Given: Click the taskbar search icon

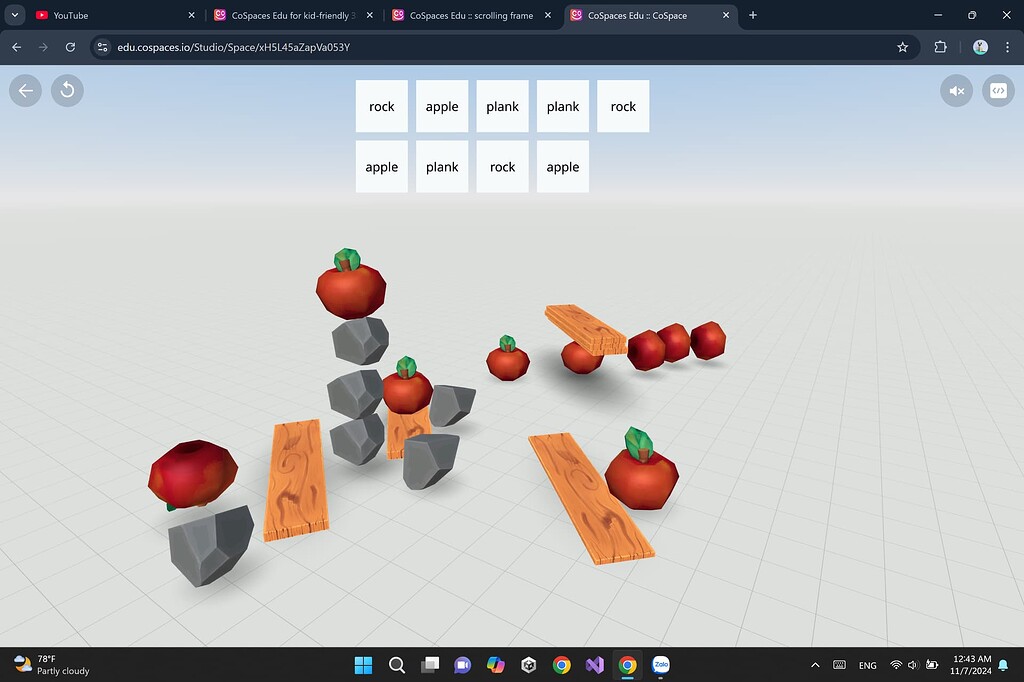Looking at the screenshot, I should coord(396,665).
